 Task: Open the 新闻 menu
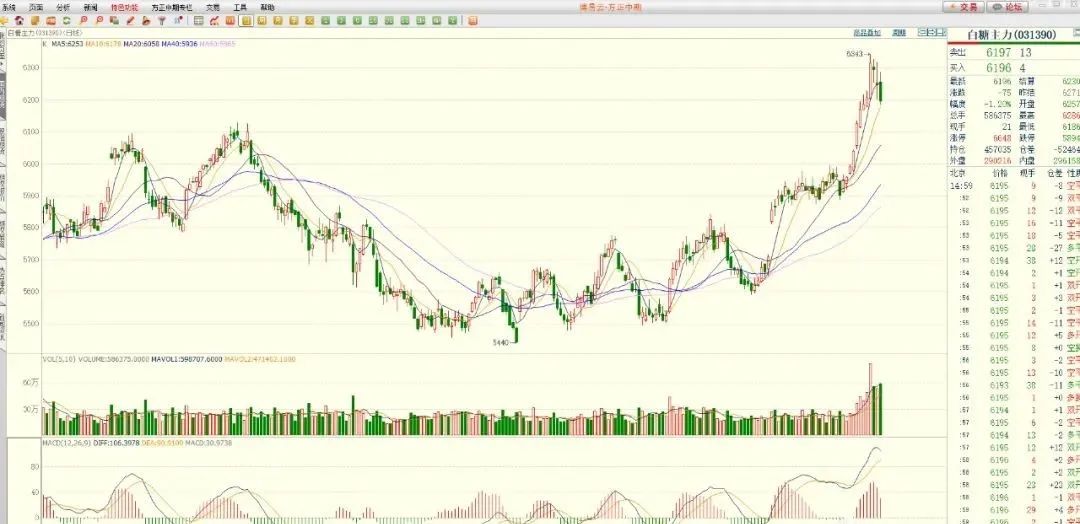point(90,7)
